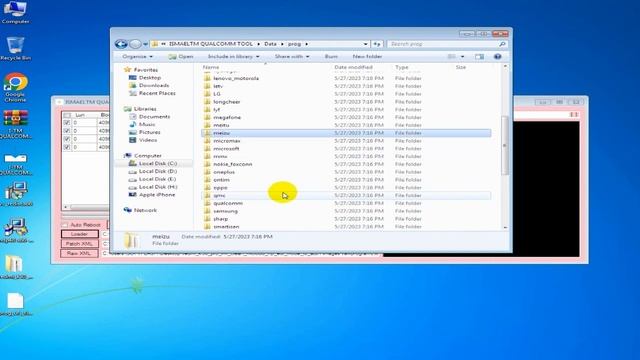Screen dimensions: 640x360
Task: Expand the arrow after prog breadcrumb
Action: [306, 44]
